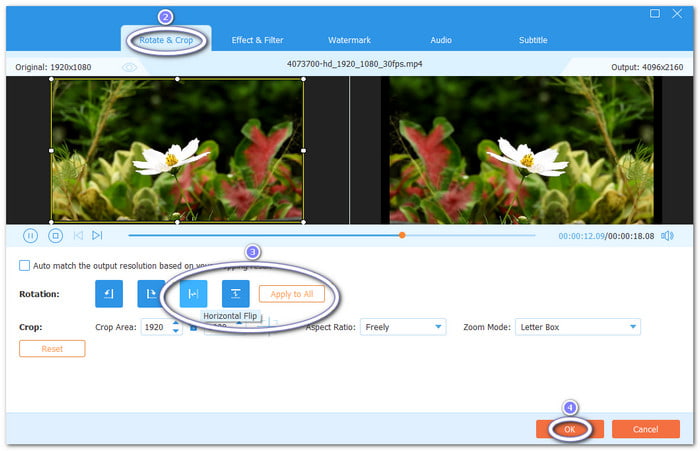Viewport: 700px width, 451px height.
Task: Rotate video left 90 degrees
Action: [109, 294]
